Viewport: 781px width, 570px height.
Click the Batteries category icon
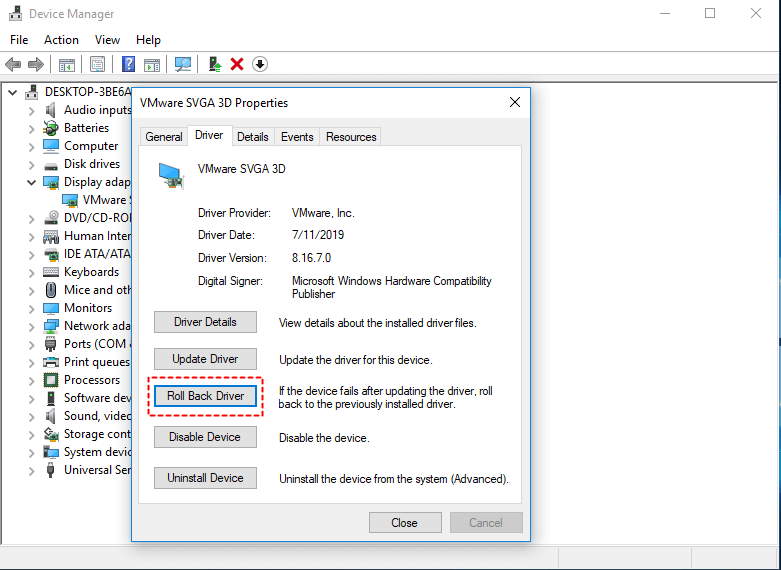(51, 128)
